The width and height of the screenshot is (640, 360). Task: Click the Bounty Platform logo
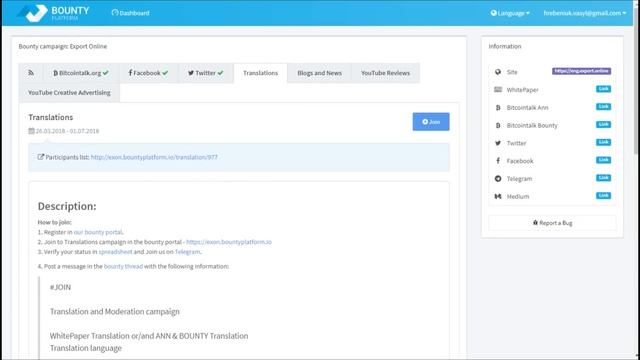(x=53, y=13)
